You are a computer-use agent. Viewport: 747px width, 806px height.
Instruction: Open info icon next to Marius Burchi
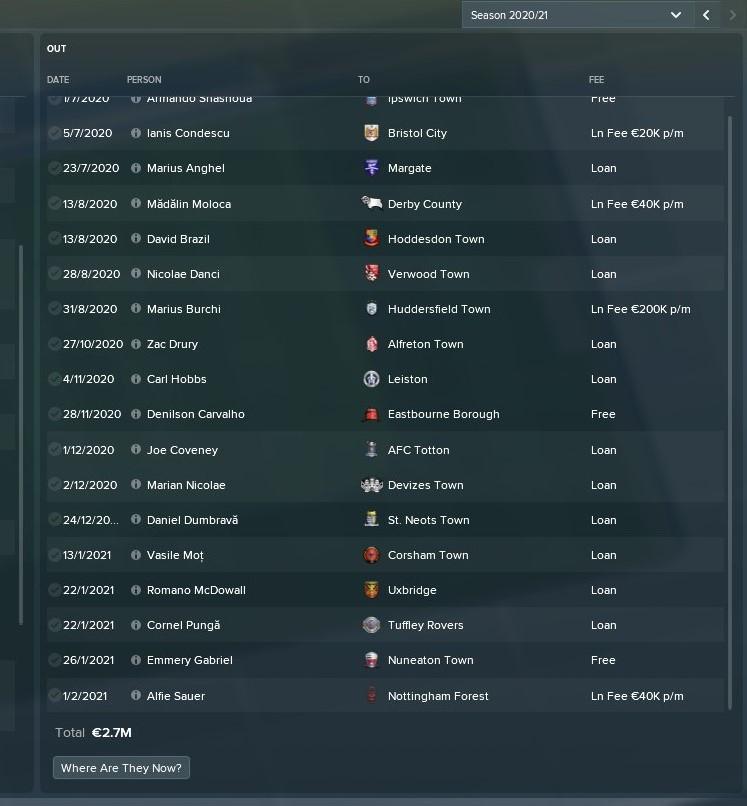pos(136,308)
